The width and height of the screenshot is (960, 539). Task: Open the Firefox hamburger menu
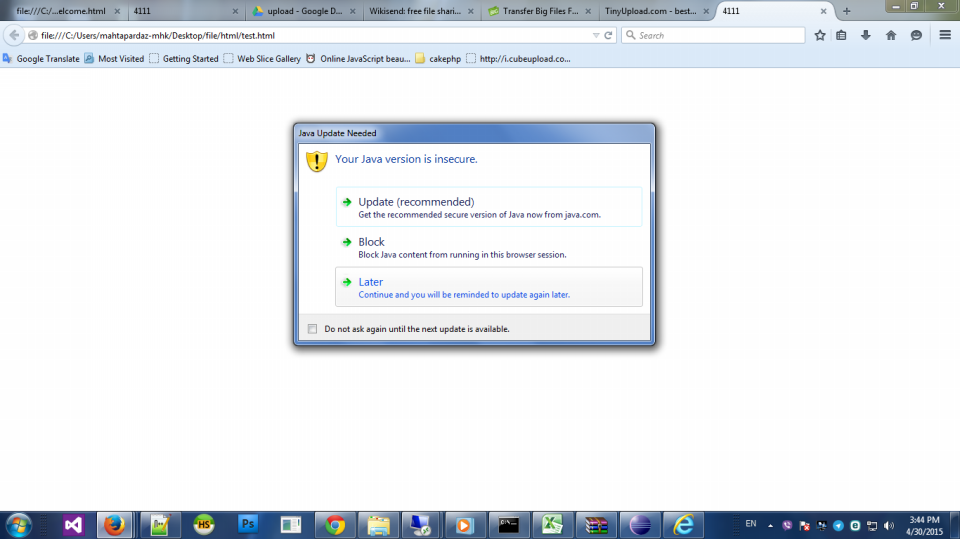pyautogui.click(x=945, y=35)
